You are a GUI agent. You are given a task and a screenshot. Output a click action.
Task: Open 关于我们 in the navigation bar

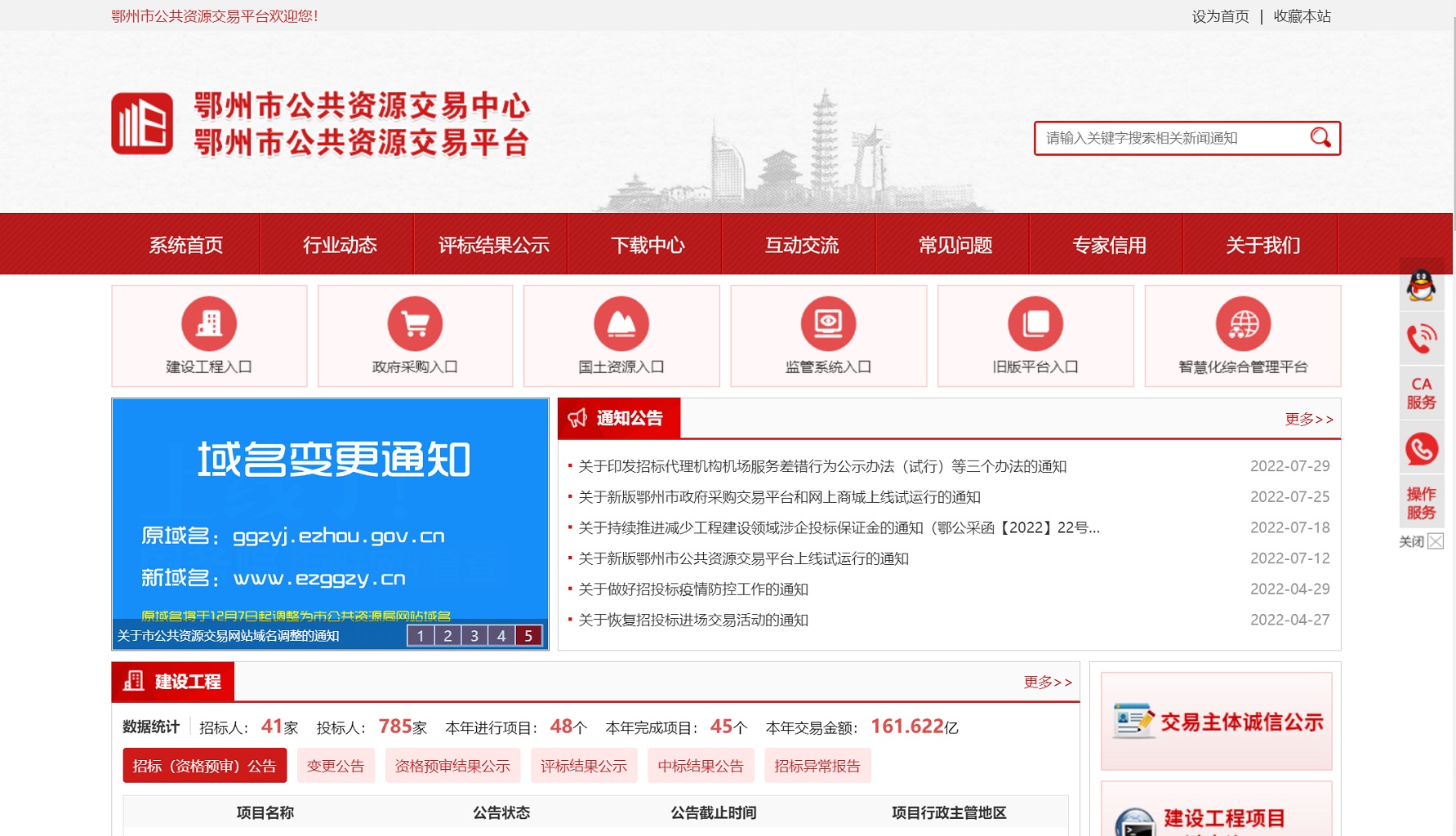click(1263, 245)
